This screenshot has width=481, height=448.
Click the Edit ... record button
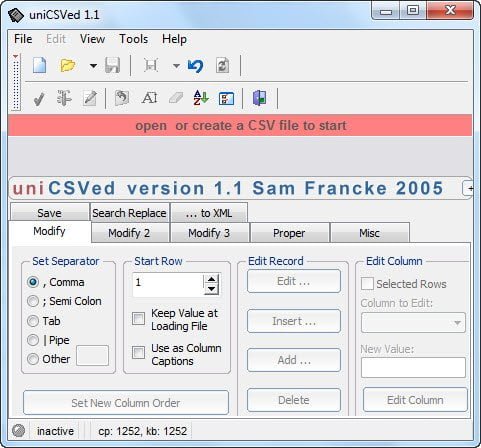294,281
